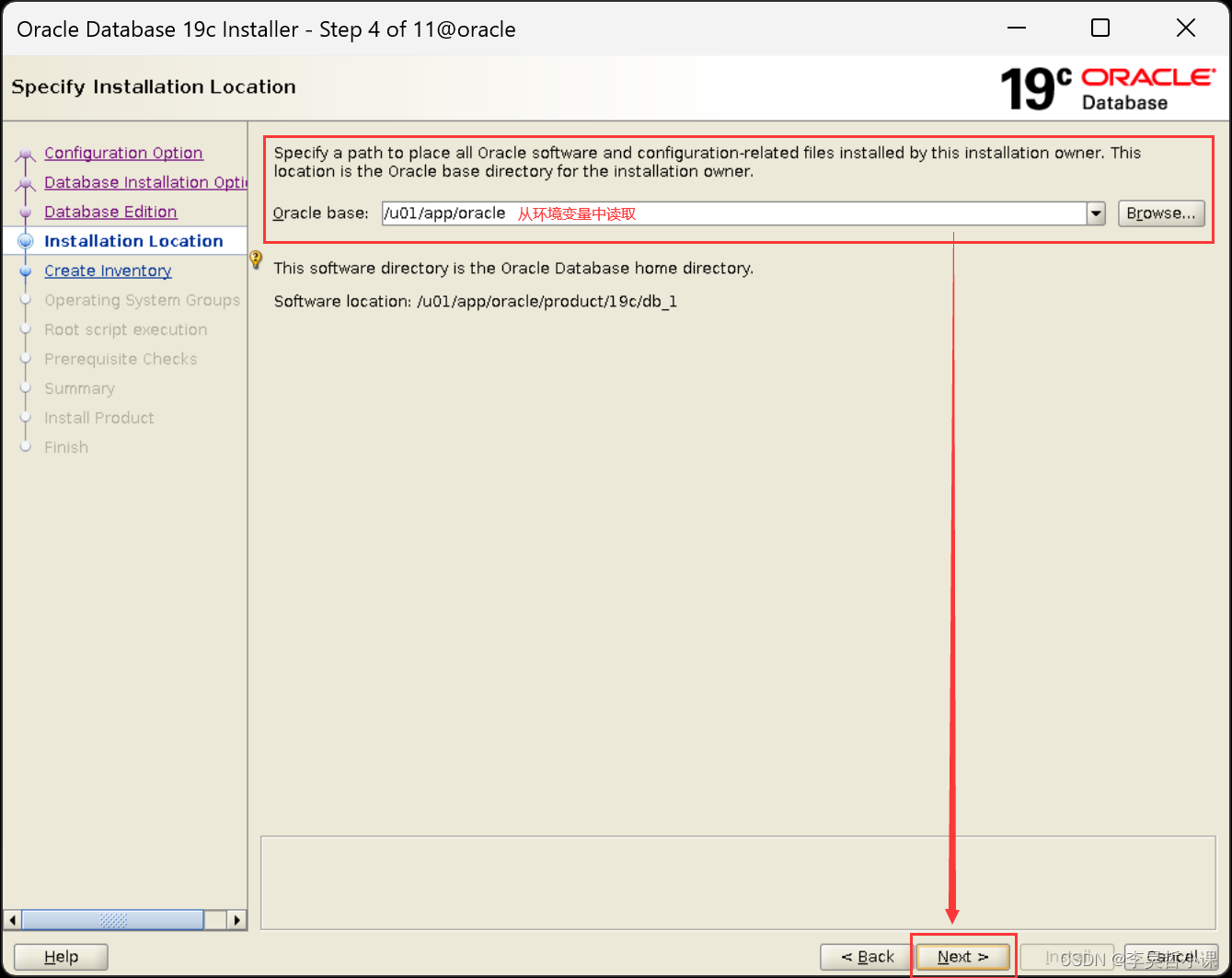Close the Oracle installer window
The height and width of the screenshot is (978, 1232).
[1186, 29]
